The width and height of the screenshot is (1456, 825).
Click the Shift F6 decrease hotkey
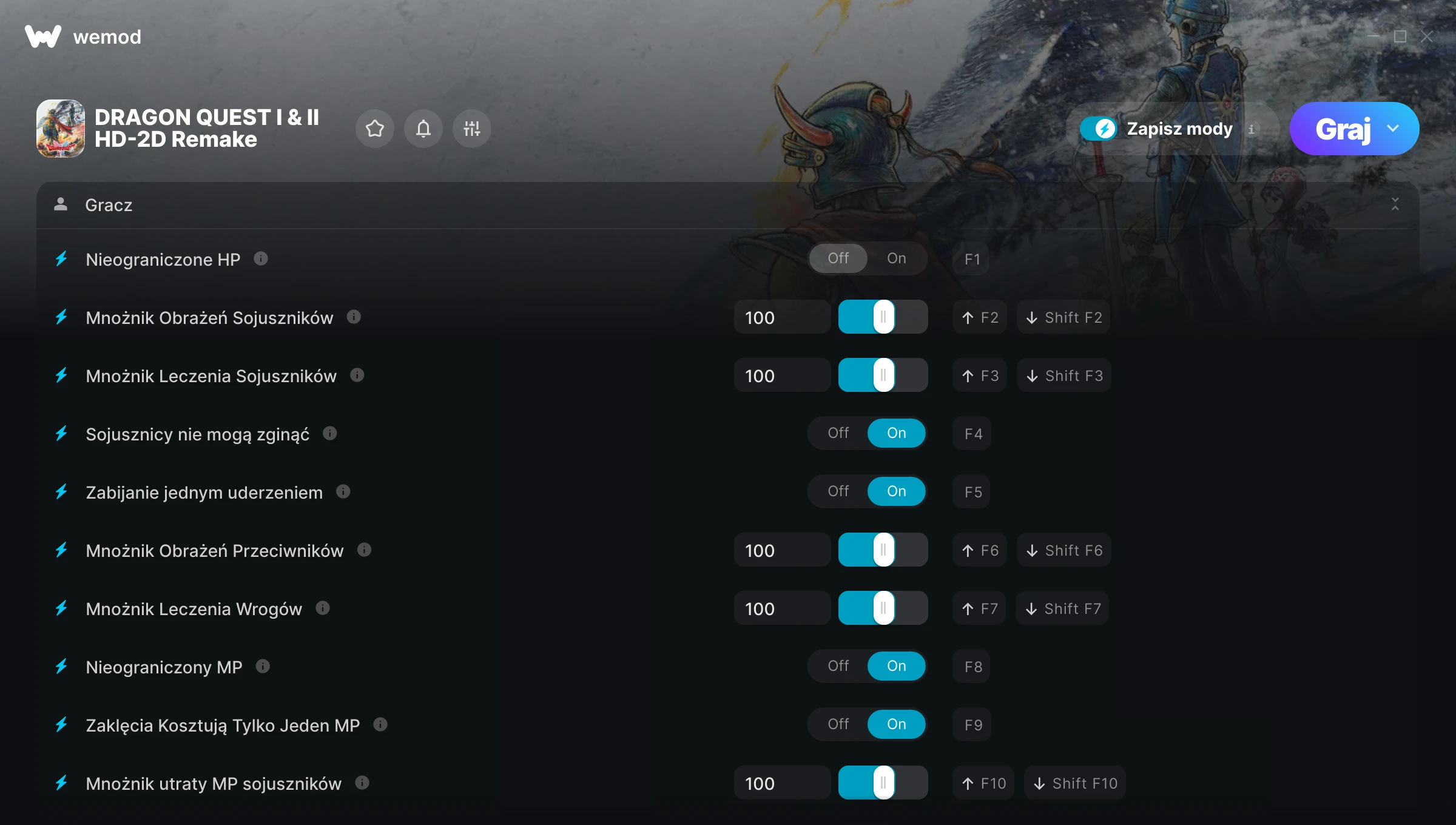(1064, 550)
